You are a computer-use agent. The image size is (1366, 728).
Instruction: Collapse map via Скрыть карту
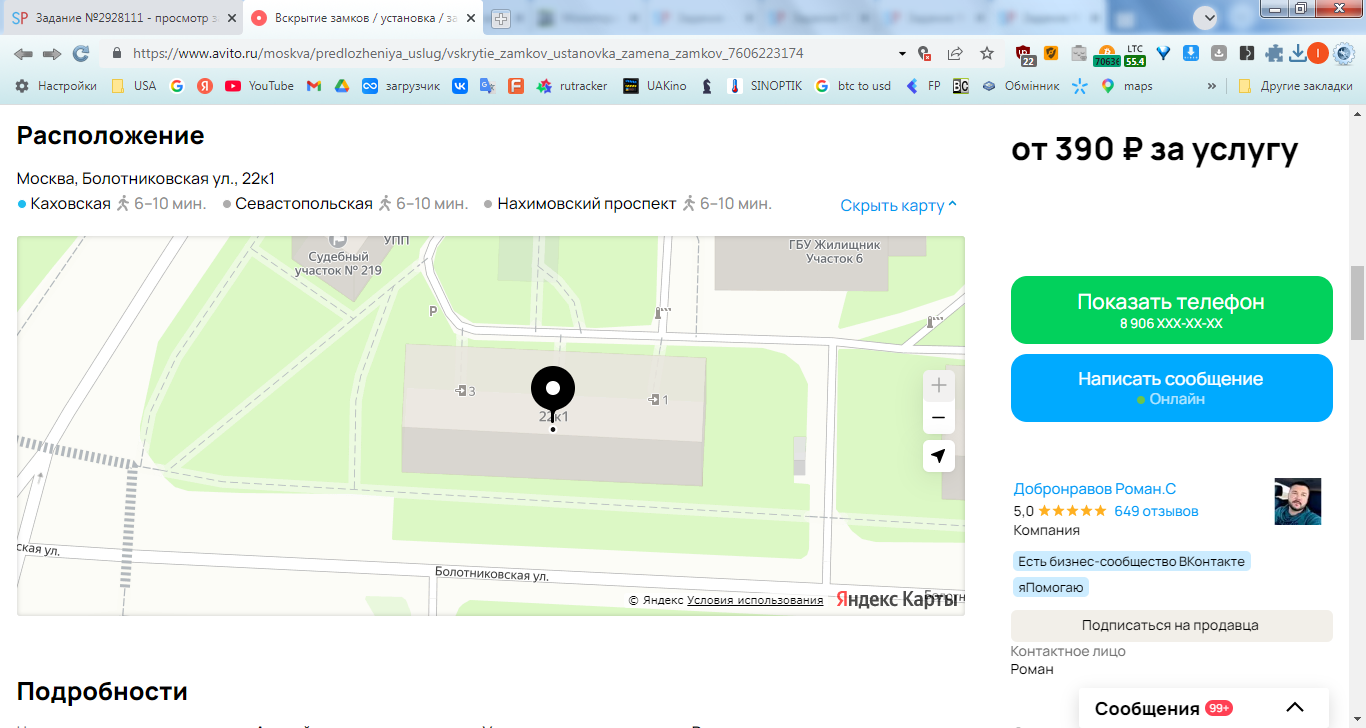(x=899, y=205)
